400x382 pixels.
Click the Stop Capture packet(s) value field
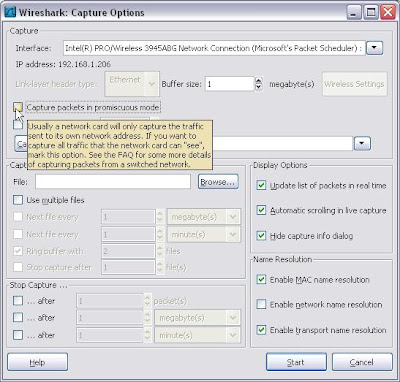point(110,301)
